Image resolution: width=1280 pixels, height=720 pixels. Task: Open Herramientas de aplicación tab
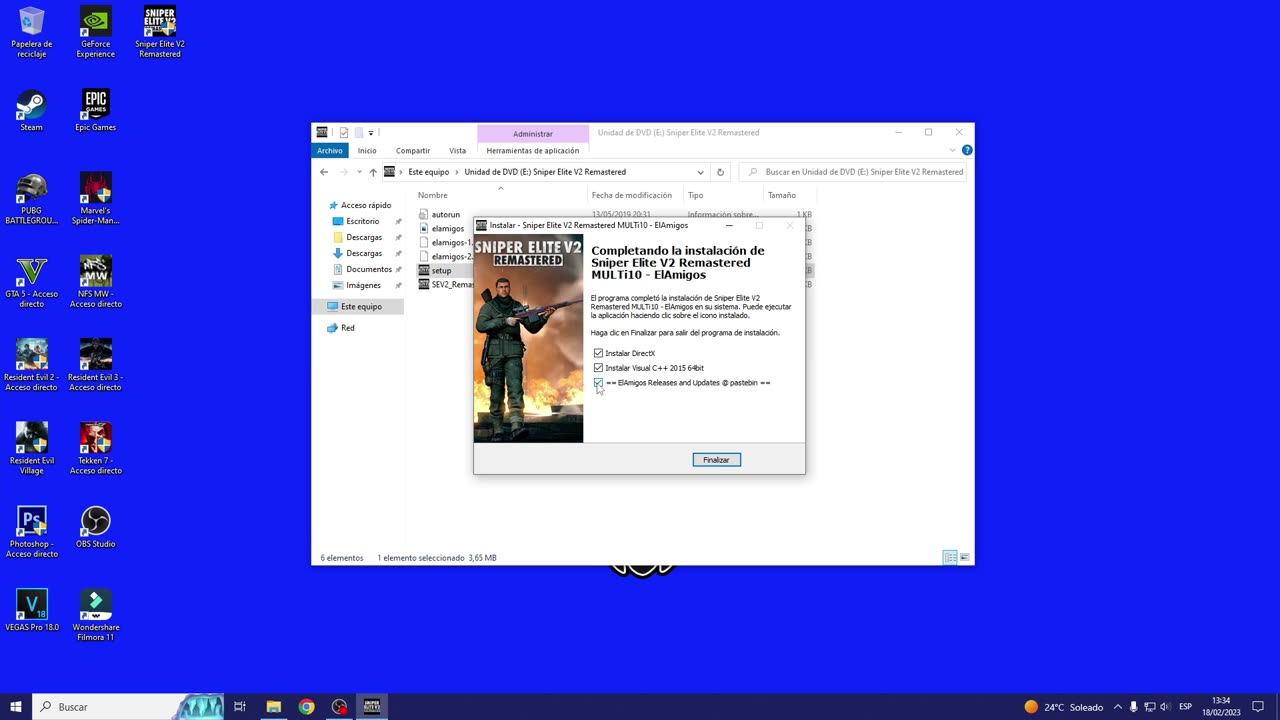533,150
